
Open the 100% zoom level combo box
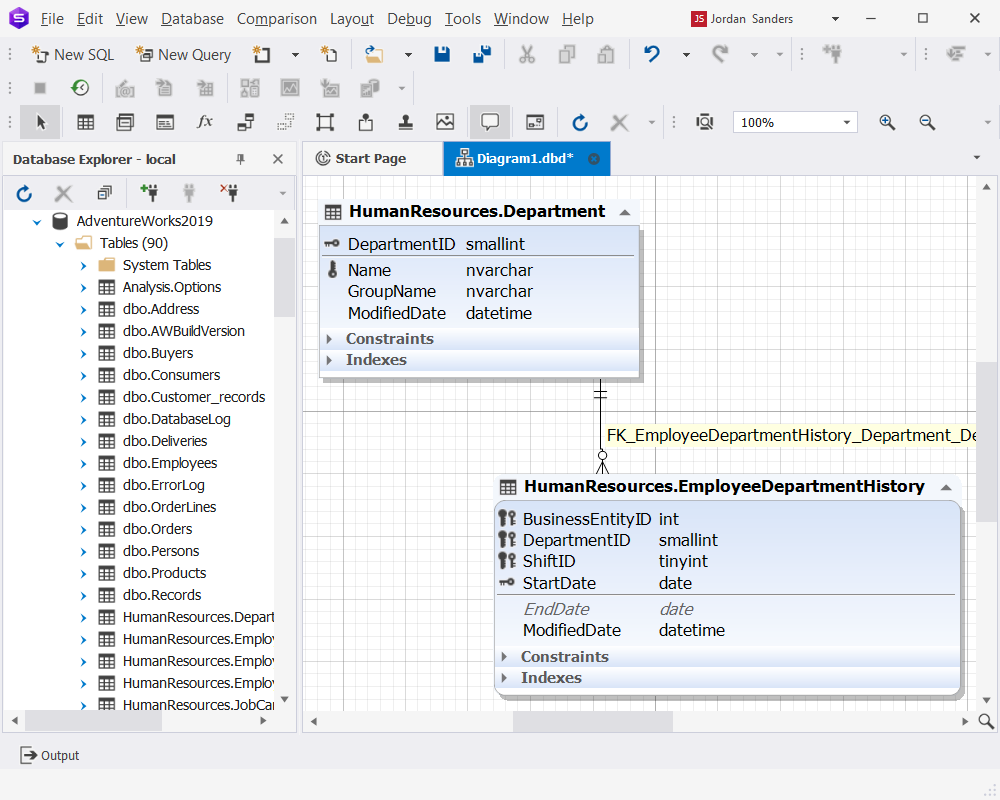795,122
